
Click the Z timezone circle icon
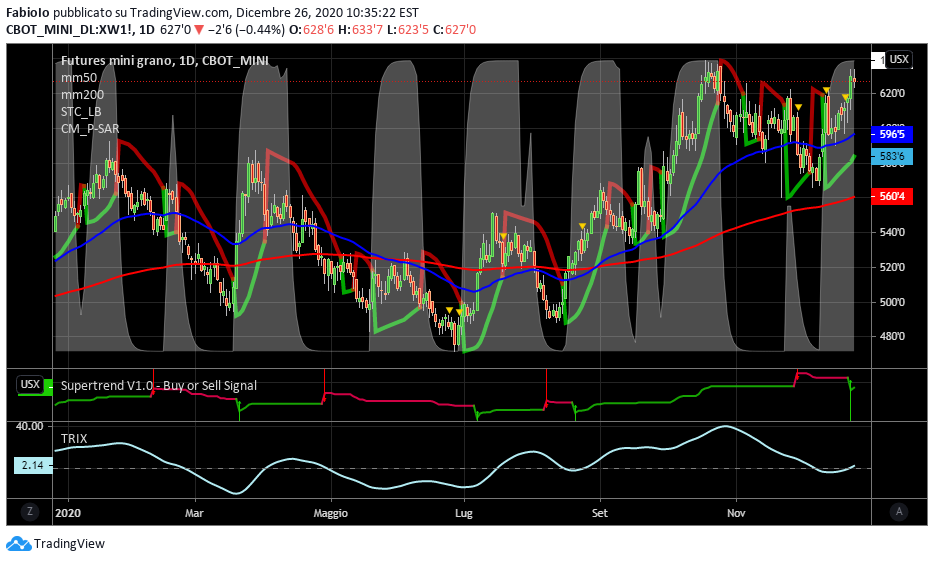[31, 511]
